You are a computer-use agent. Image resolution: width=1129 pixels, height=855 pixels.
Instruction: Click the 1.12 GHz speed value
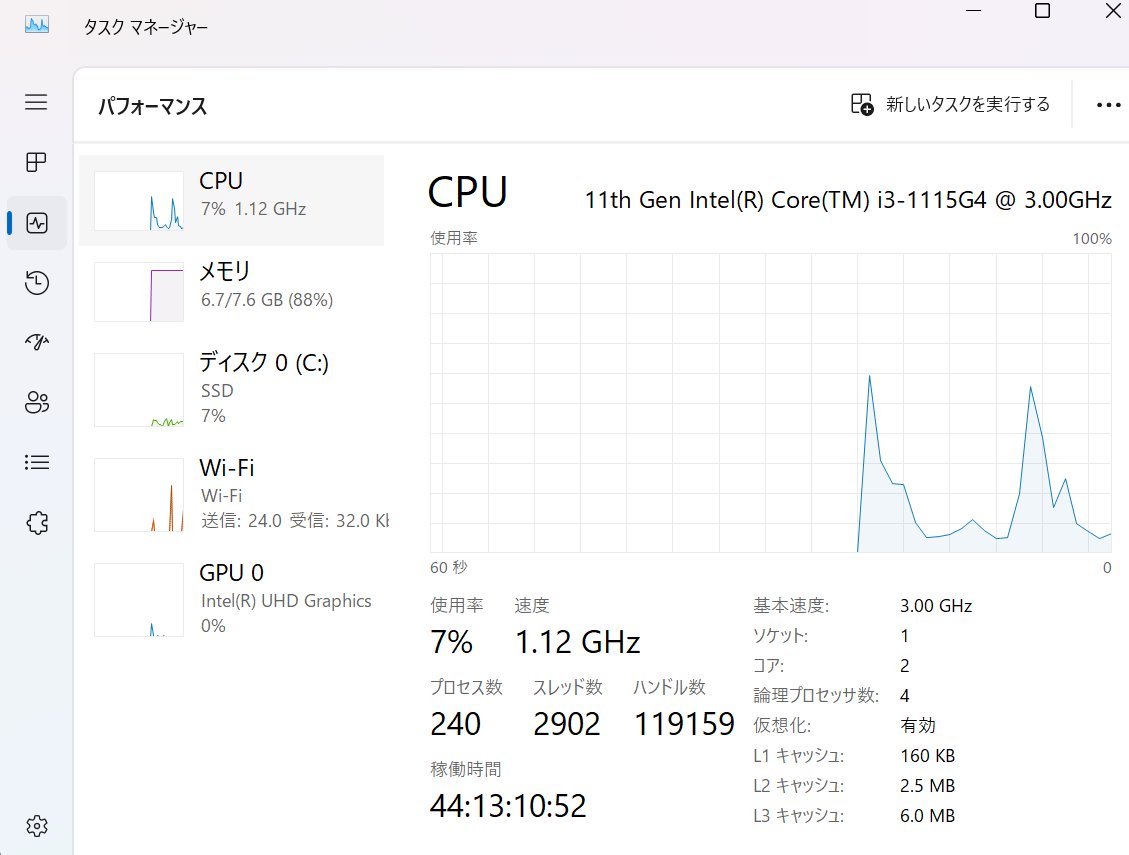tap(577, 642)
